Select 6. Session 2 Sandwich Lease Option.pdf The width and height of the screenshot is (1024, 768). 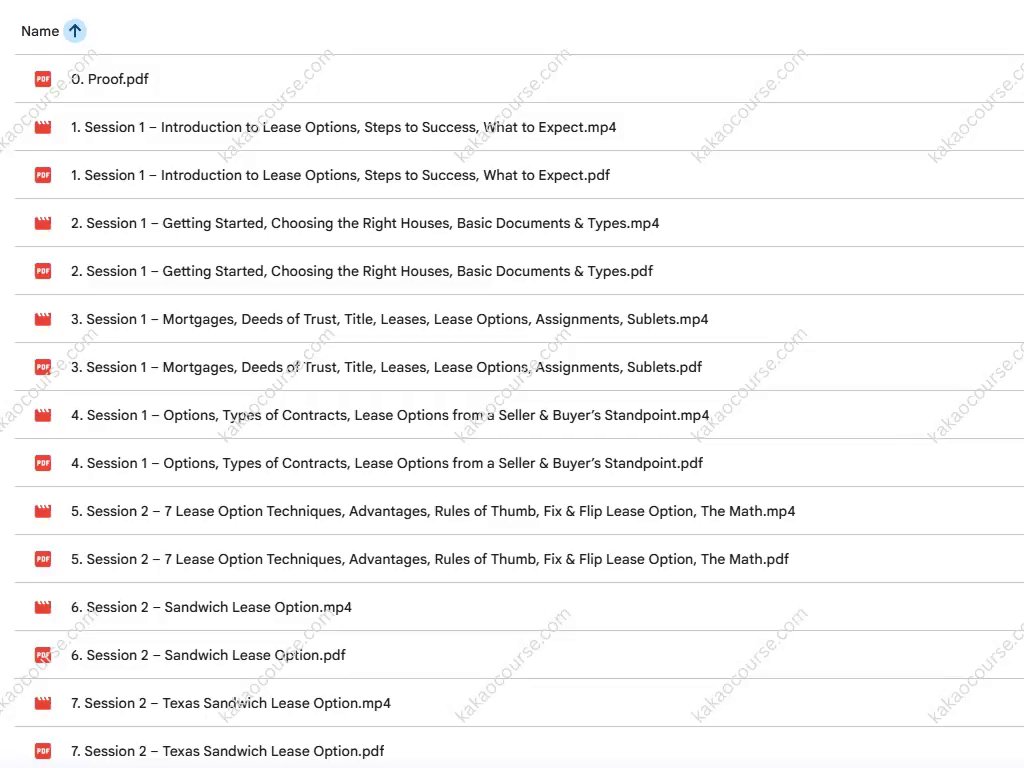coord(208,655)
